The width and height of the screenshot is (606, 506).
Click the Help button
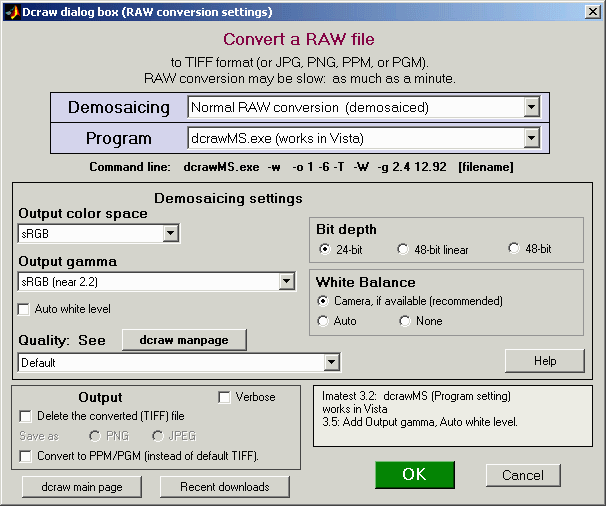[545, 361]
